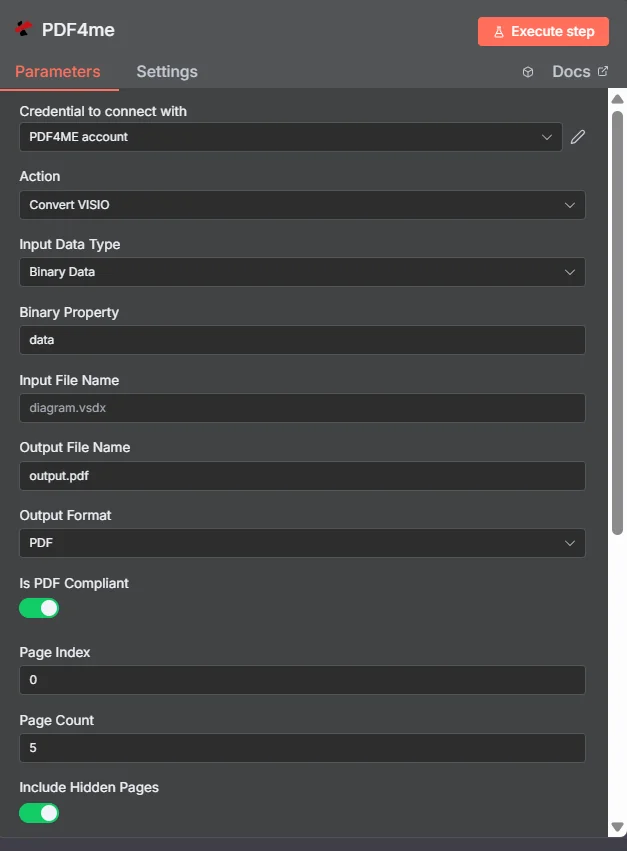
Task: Click the Page Count input field
Action: pos(302,747)
